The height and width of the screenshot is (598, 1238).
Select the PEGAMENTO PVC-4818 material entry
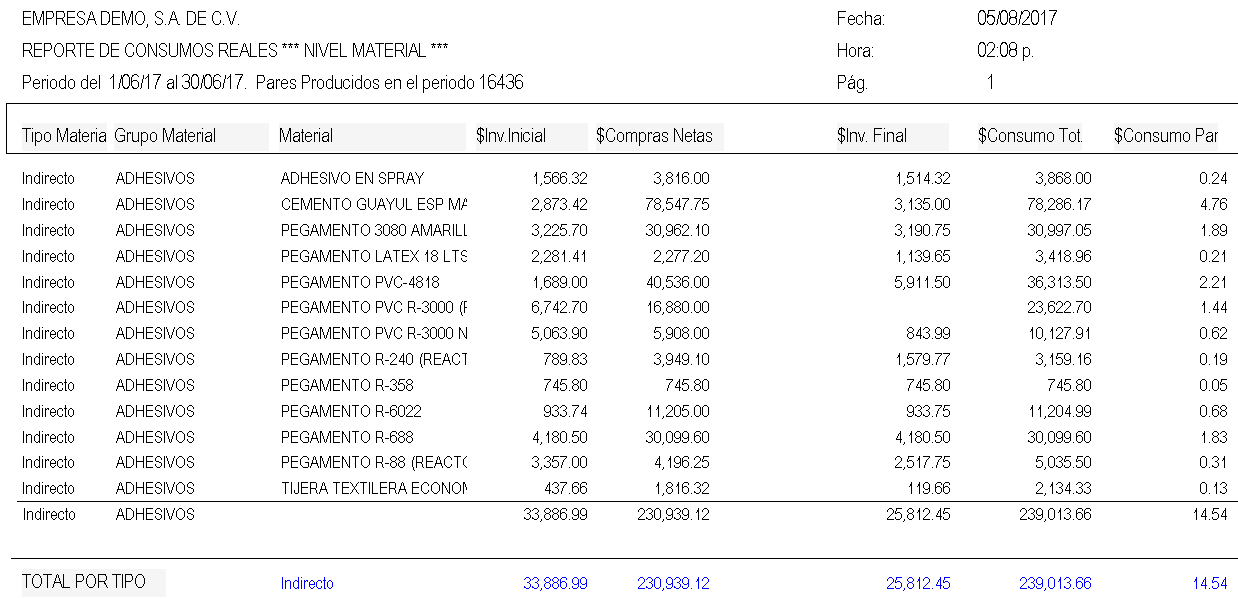[x=360, y=282]
